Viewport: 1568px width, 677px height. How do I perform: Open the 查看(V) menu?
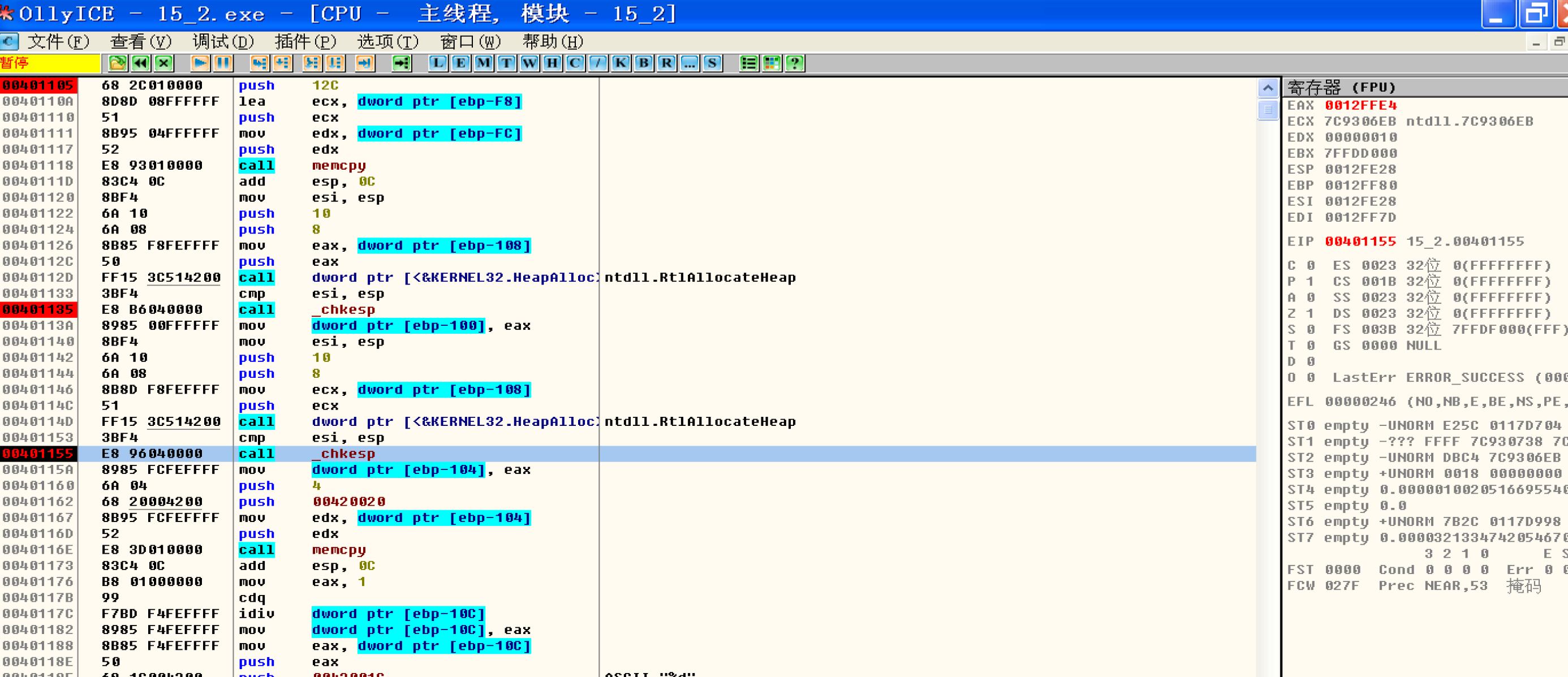[x=141, y=41]
